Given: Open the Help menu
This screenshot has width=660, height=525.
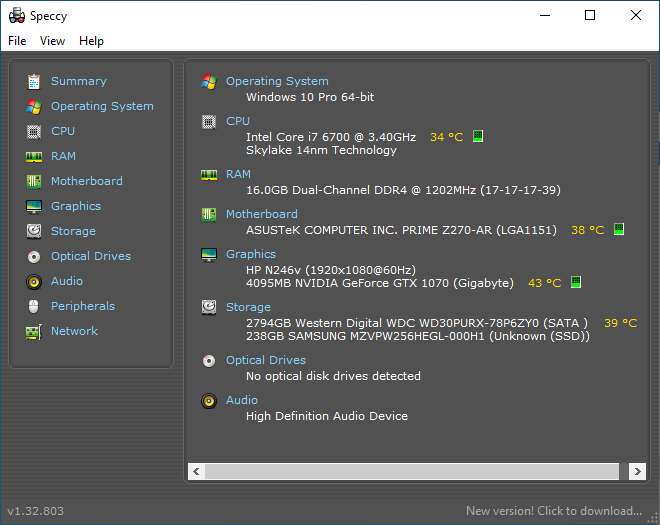Looking at the screenshot, I should [91, 41].
